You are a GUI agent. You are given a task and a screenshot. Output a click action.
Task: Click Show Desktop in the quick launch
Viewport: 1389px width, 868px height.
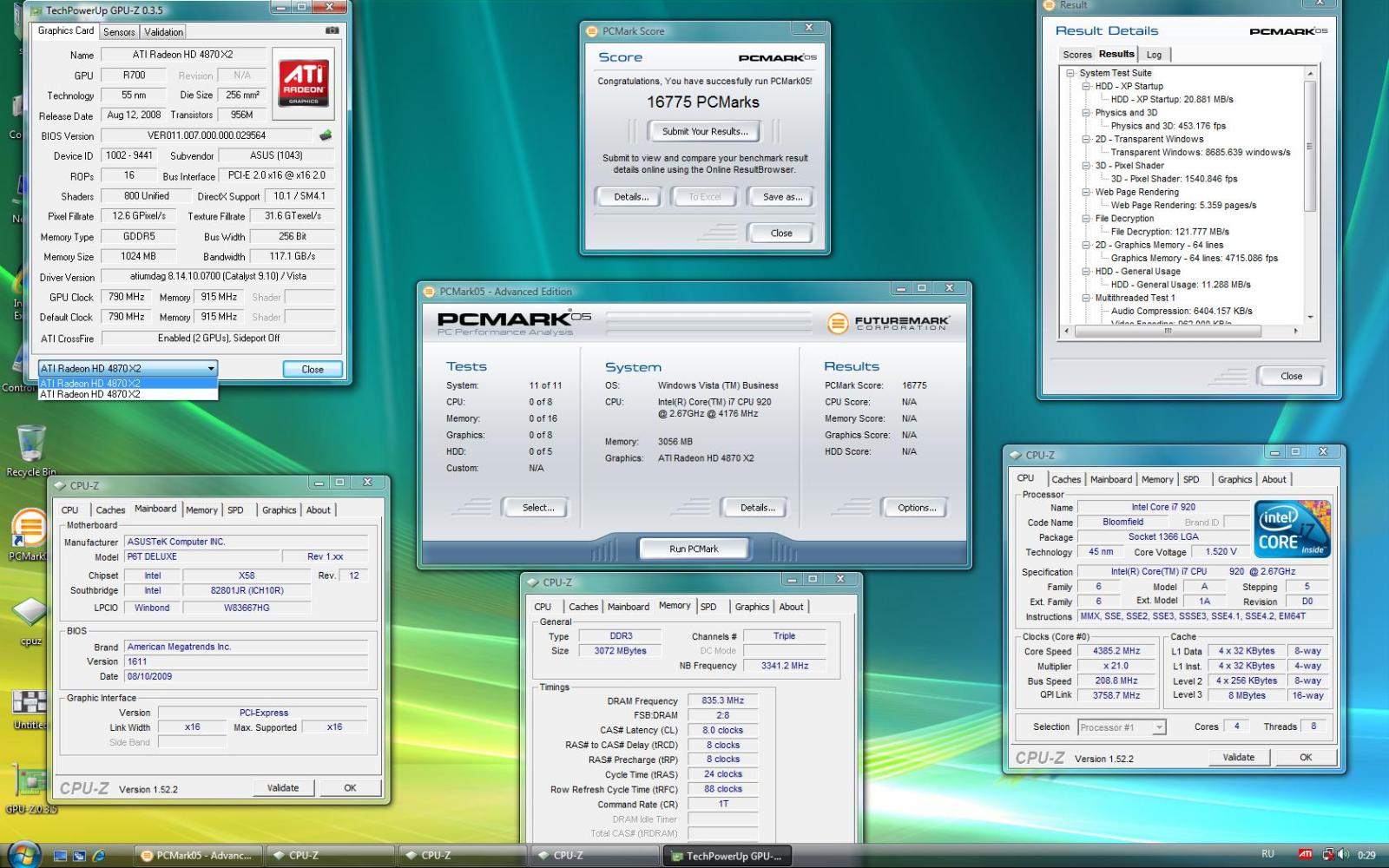point(60,856)
